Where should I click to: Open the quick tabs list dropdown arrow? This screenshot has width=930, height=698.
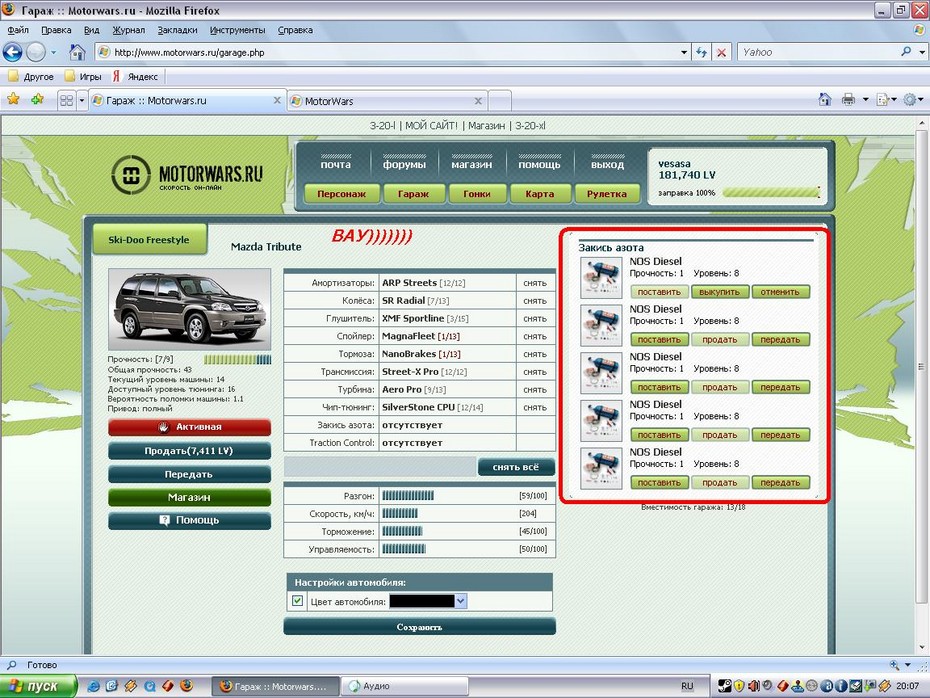click(x=82, y=100)
